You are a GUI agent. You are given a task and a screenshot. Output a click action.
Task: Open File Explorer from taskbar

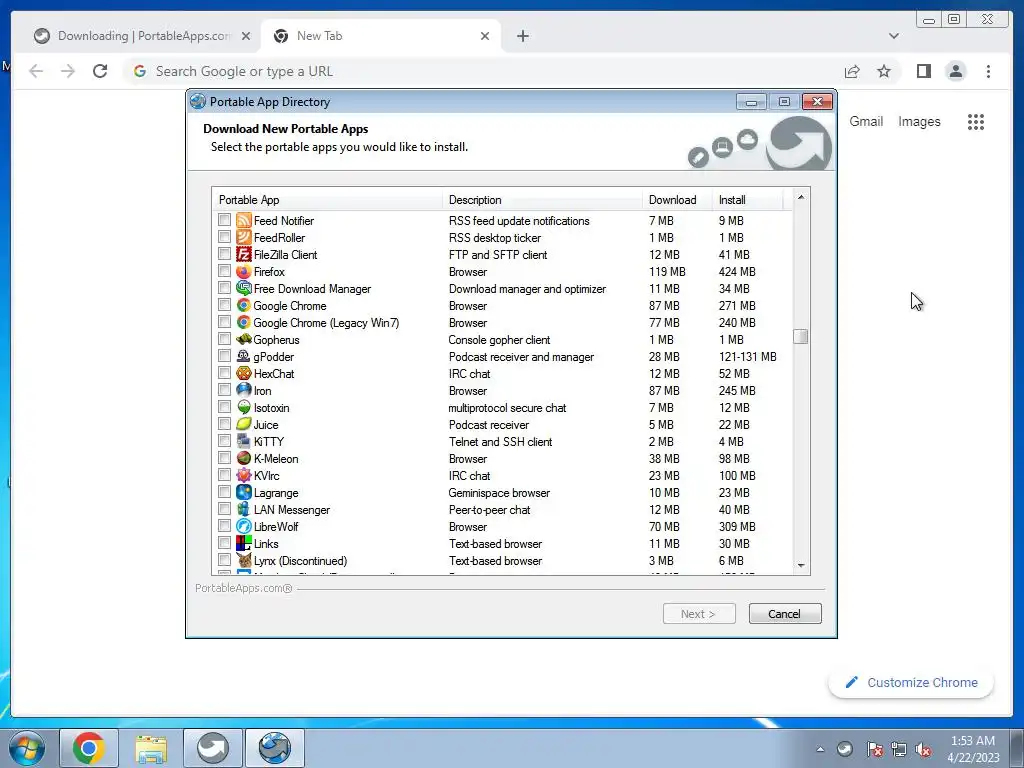(151, 748)
